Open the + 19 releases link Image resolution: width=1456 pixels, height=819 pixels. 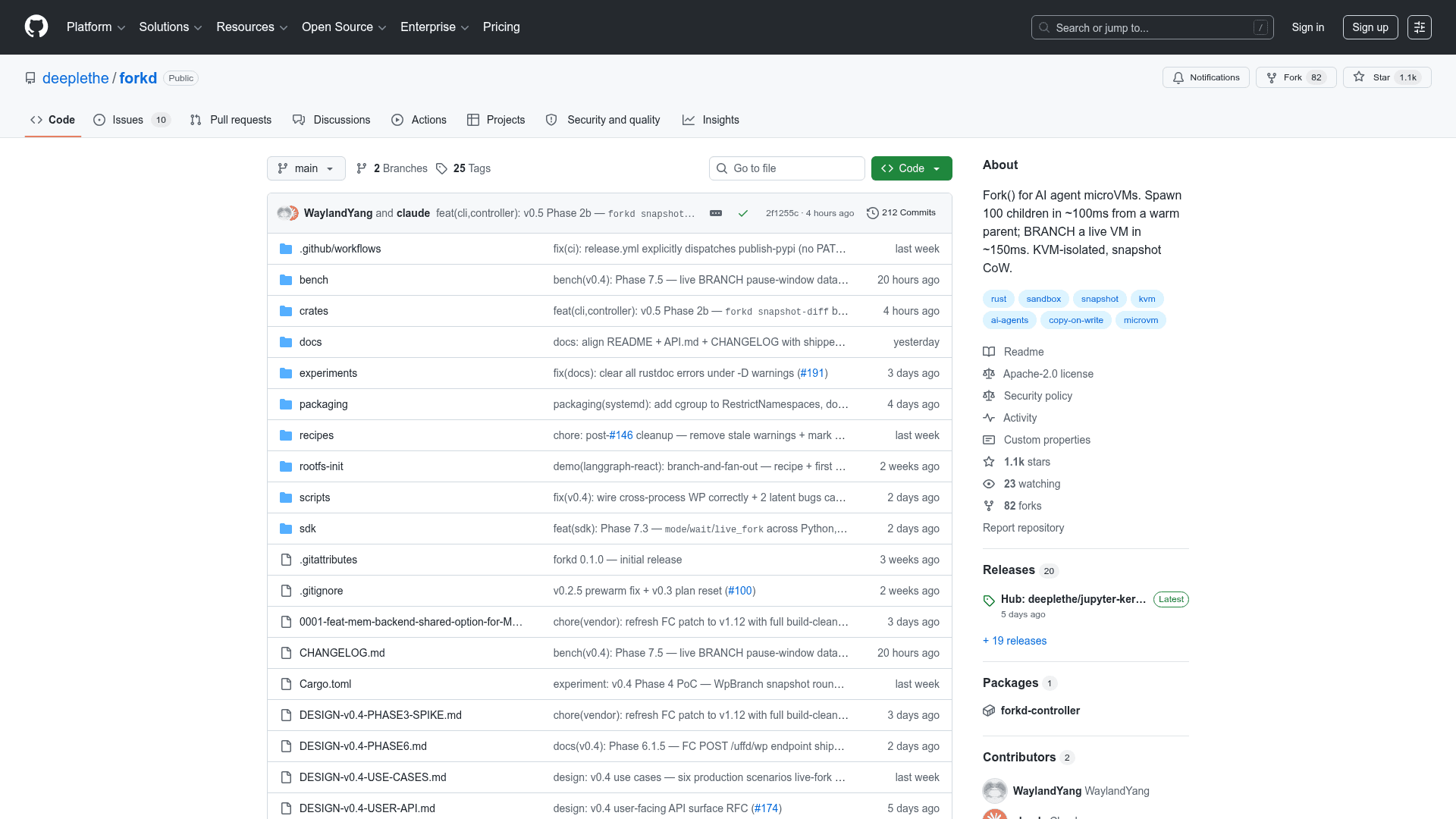1015,641
